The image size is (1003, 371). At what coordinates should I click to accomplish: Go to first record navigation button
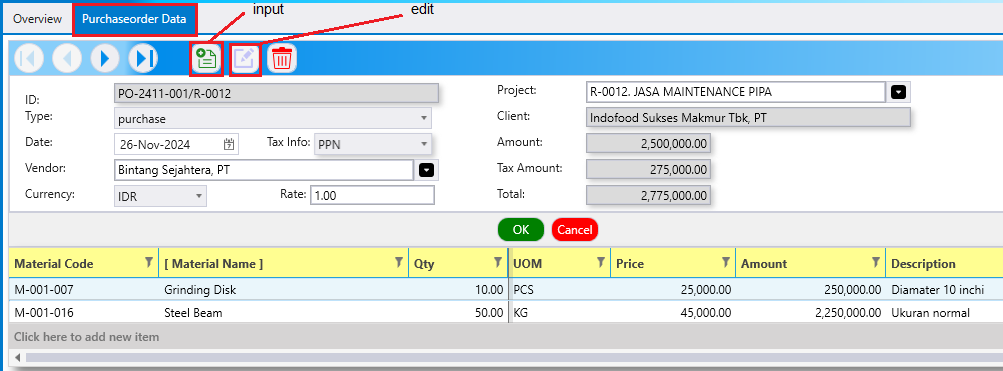pos(29,59)
